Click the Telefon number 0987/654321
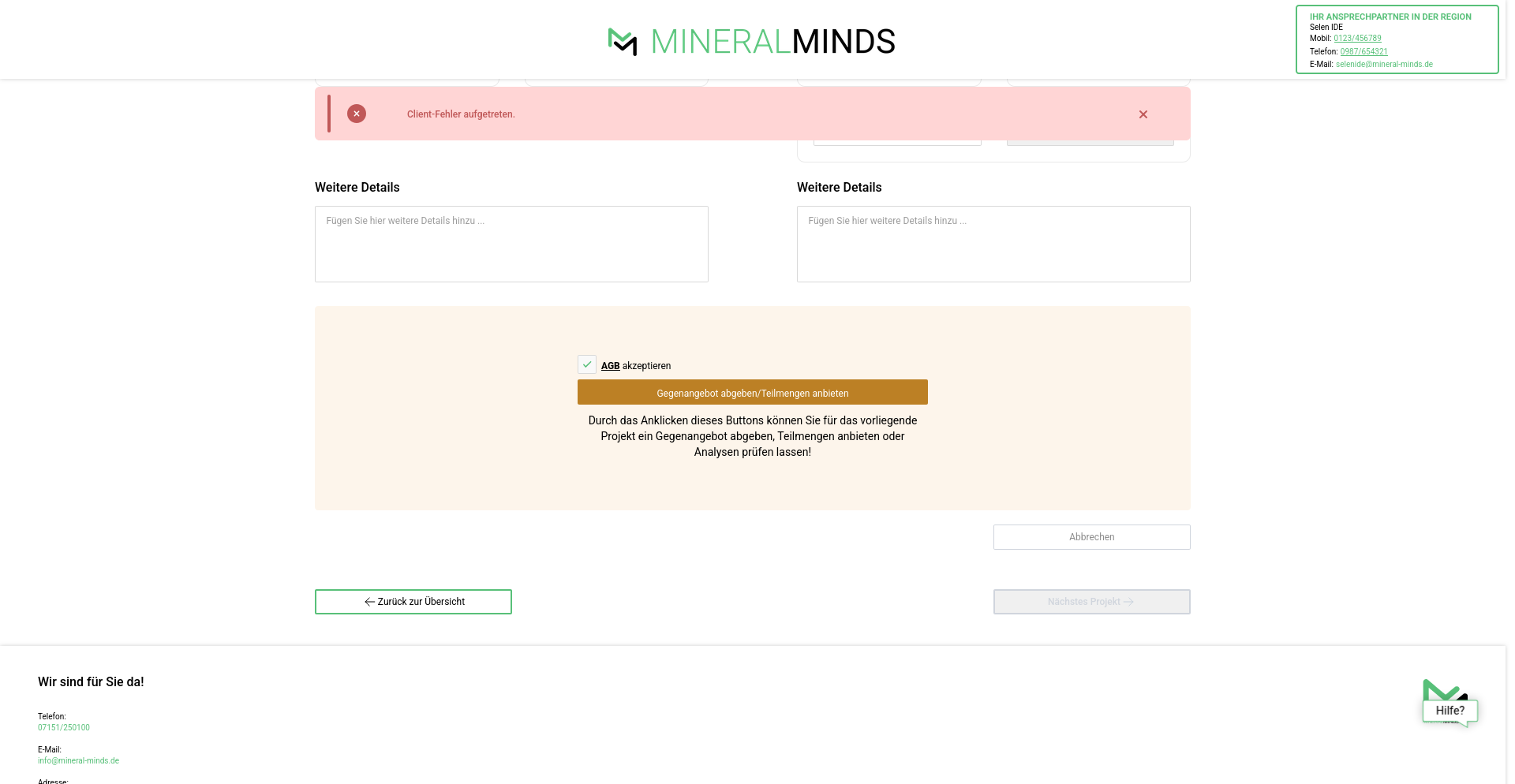This screenshot has height=784, width=1515. pos(1363,51)
